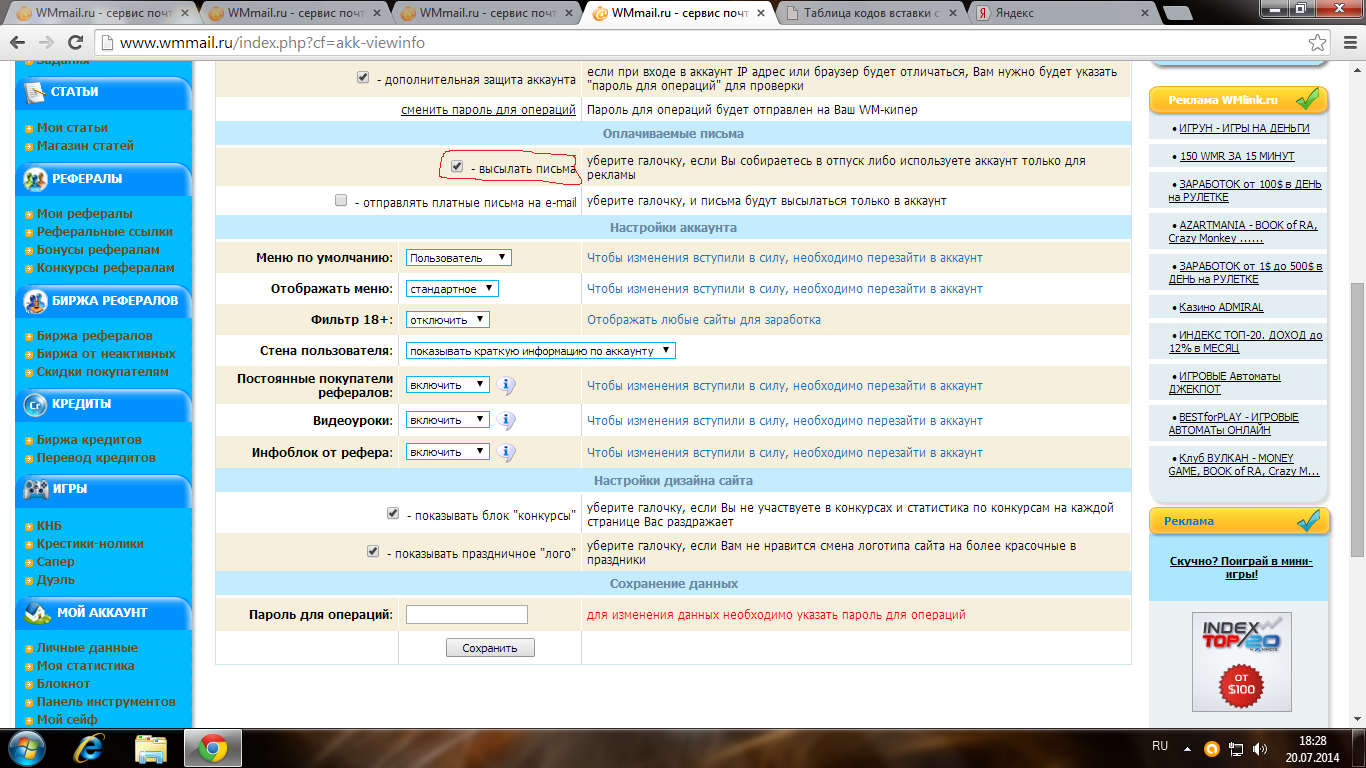Open Постоянные покупатели рефералов dropdown

pyautogui.click(x=448, y=385)
